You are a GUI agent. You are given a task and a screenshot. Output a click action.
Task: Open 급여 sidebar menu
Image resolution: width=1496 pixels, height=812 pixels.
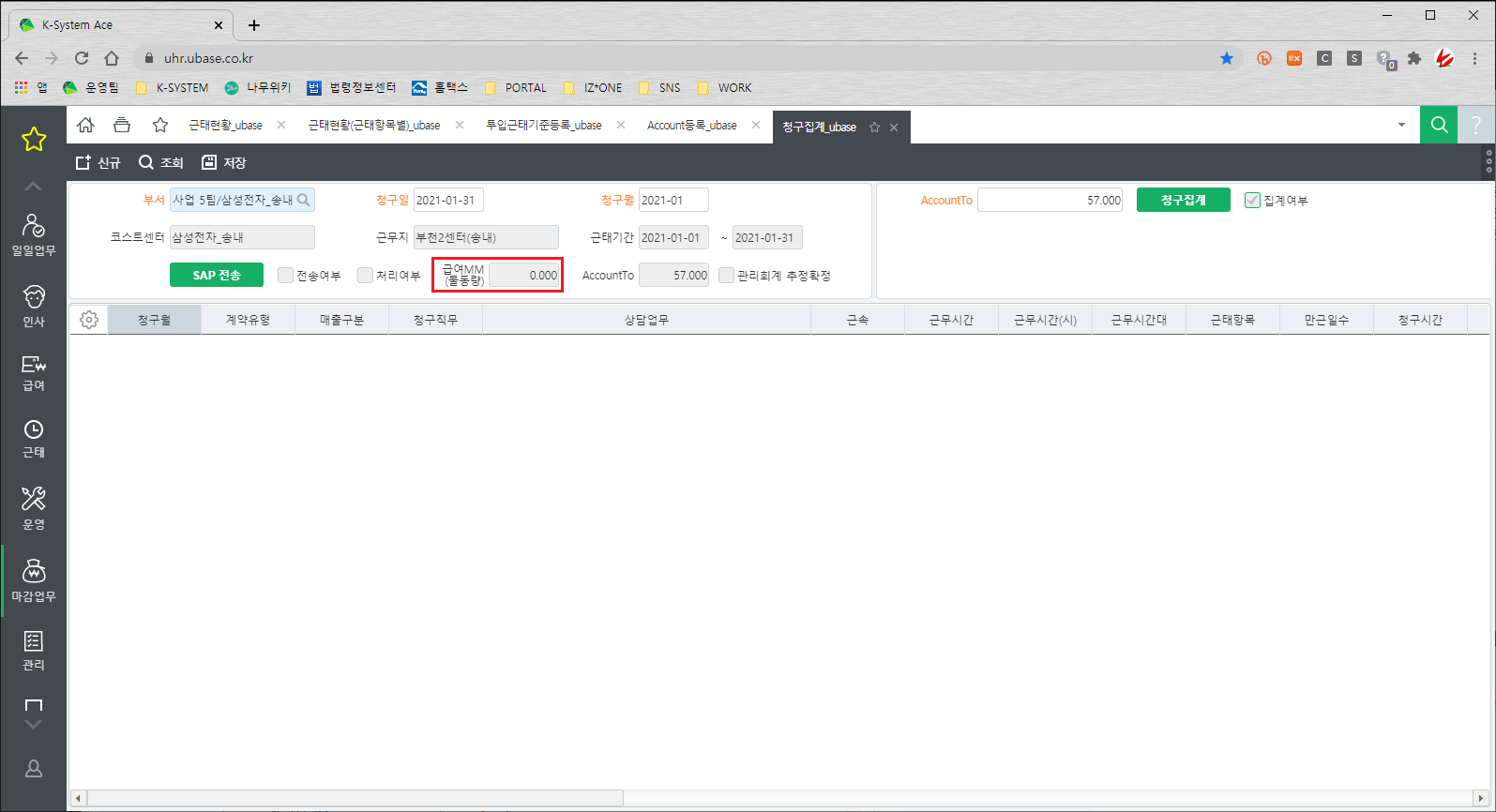(x=34, y=372)
